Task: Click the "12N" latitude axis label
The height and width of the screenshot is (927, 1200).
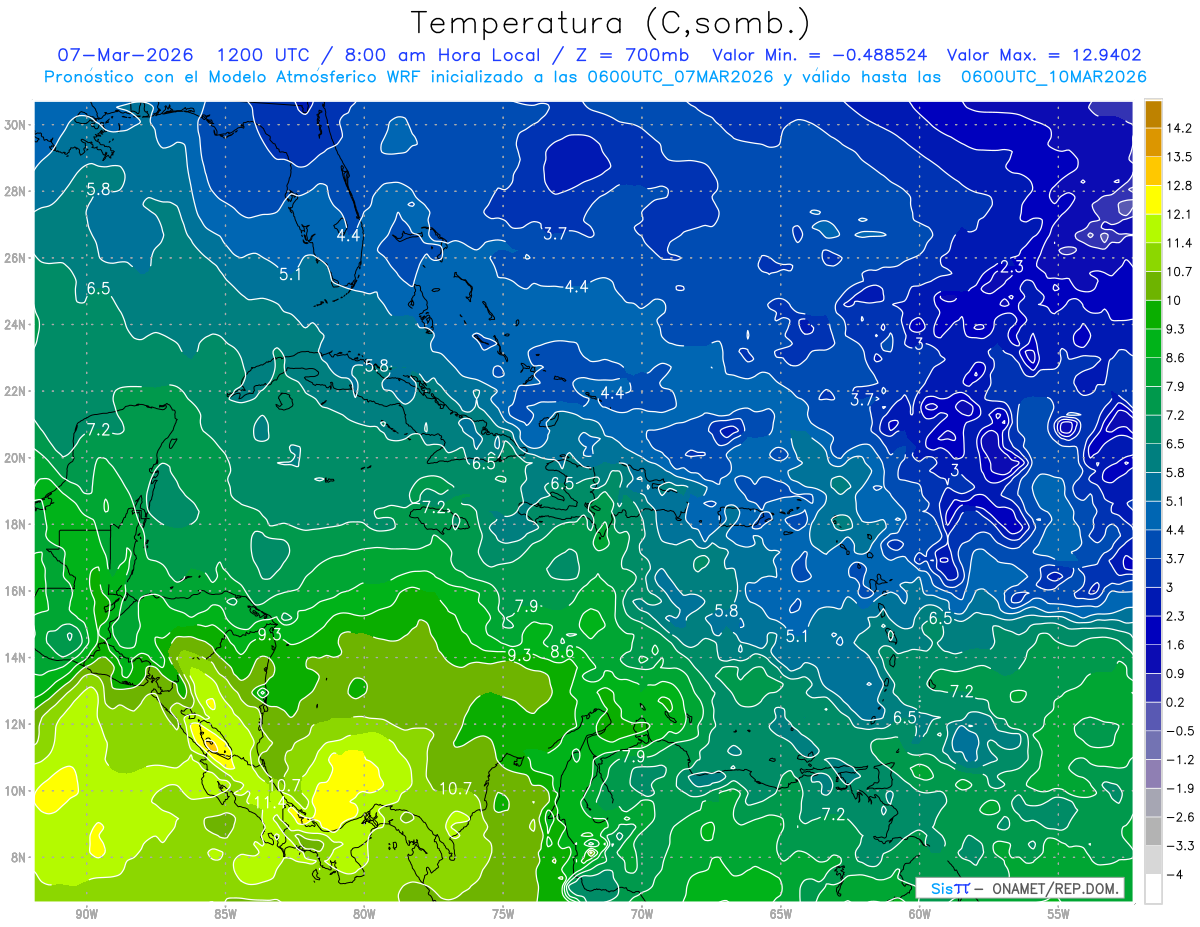Action: [x=15, y=724]
